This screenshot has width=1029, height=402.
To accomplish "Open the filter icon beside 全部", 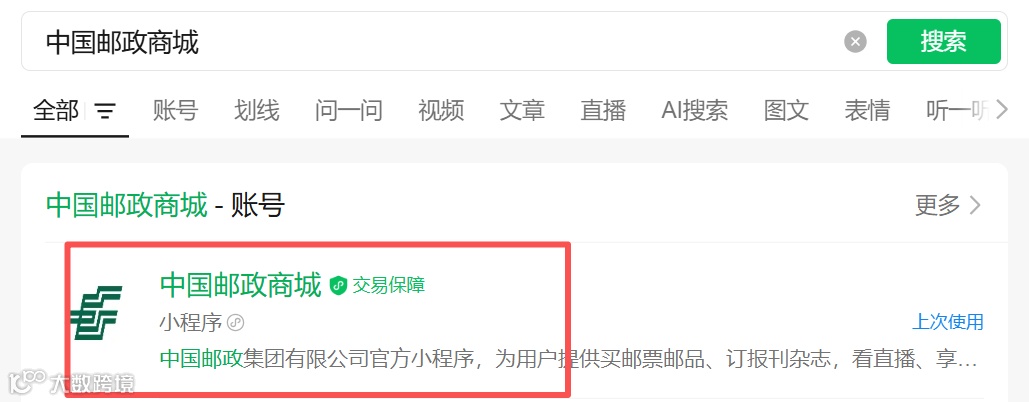I will point(104,111).
